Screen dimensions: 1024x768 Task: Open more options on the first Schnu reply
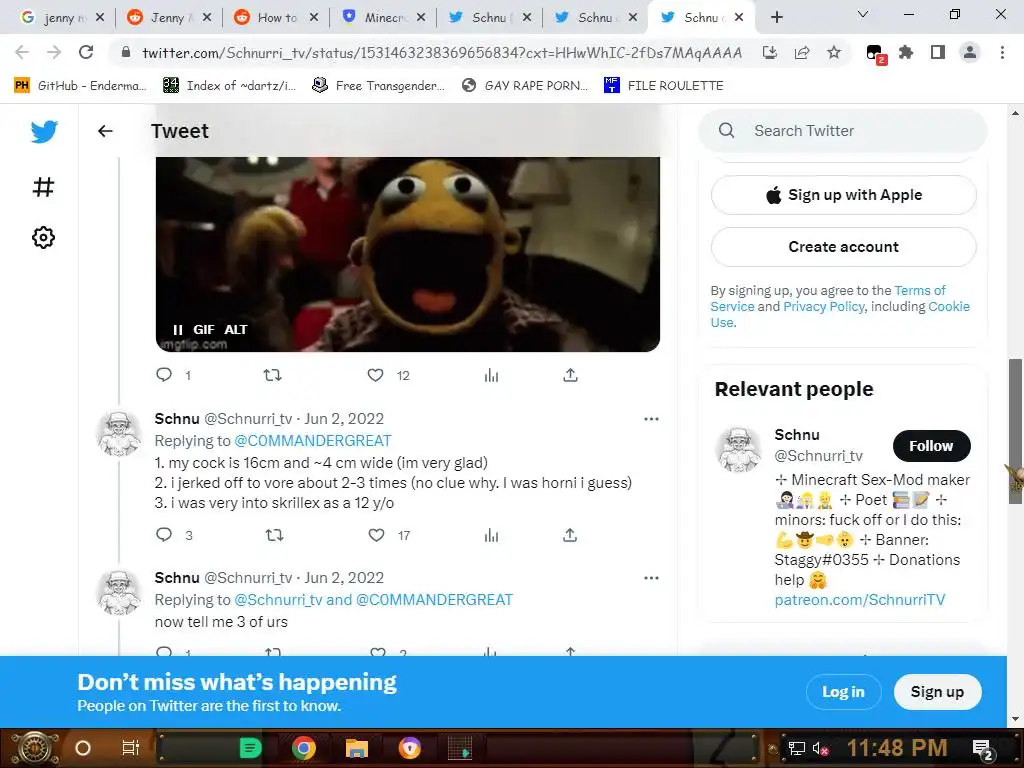[651, 419]
